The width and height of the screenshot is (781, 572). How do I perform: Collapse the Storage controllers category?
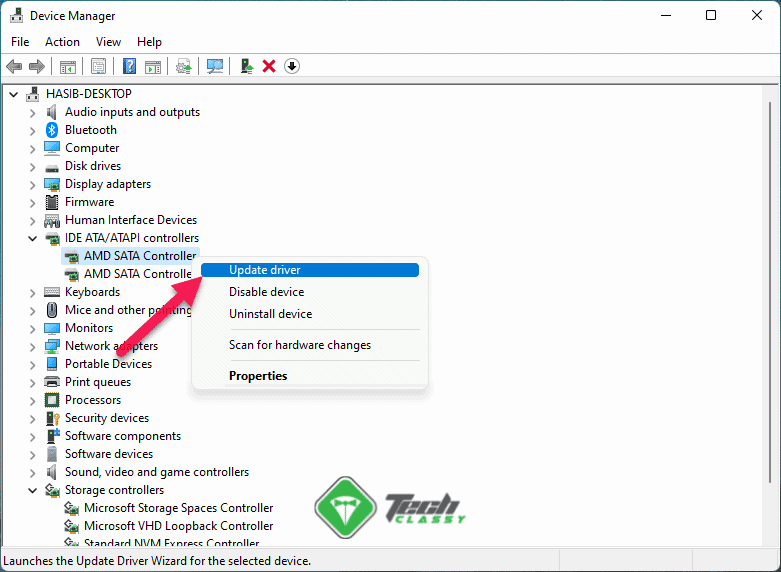click(x=32, y=491)
